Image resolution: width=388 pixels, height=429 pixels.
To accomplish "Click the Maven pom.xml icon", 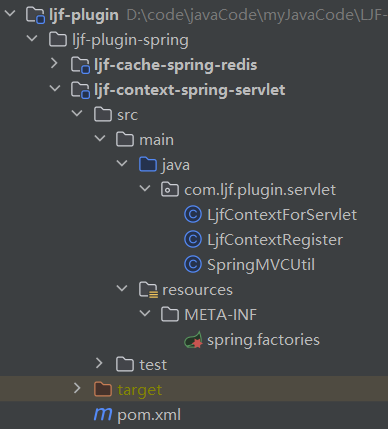I will 103,414.
